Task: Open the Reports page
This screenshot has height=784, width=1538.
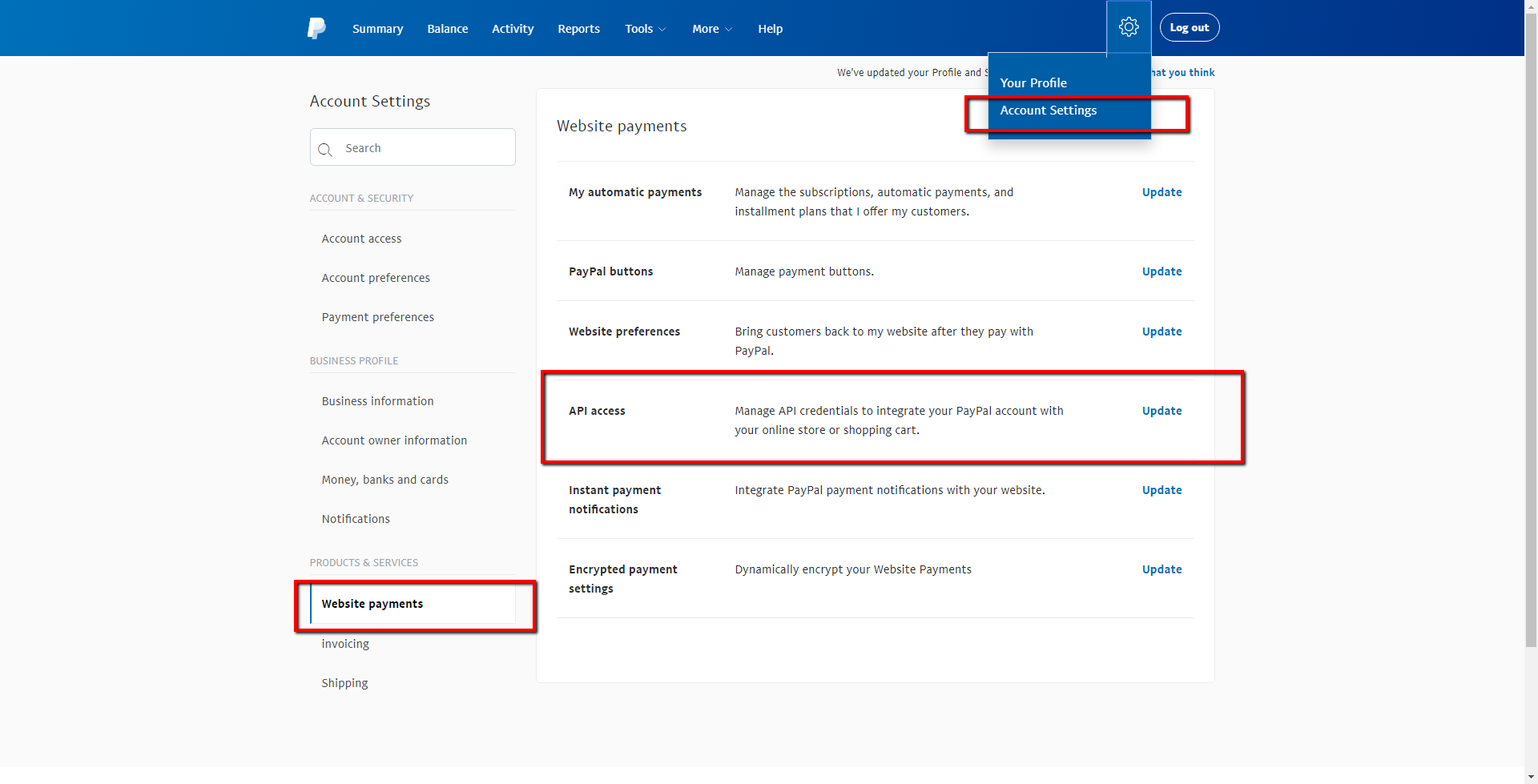Action: 578,29
